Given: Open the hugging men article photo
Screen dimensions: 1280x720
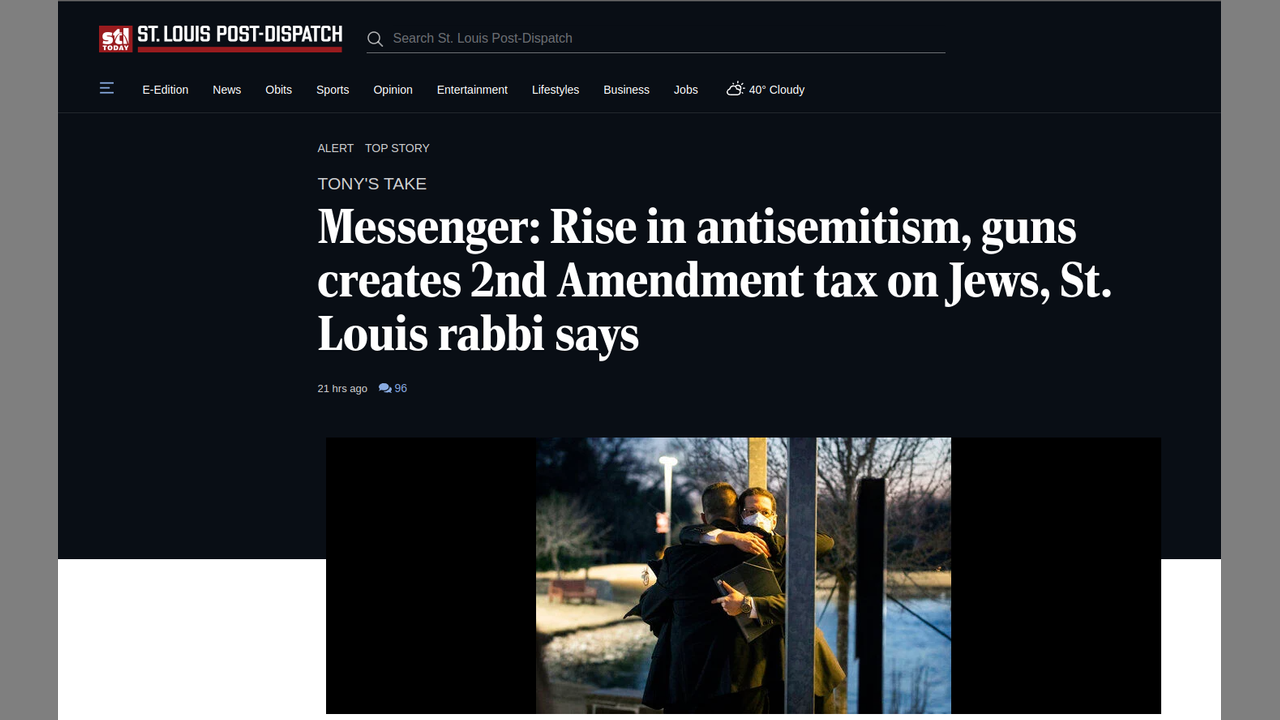Looking at the screenshot, I should tap(743, 575).
